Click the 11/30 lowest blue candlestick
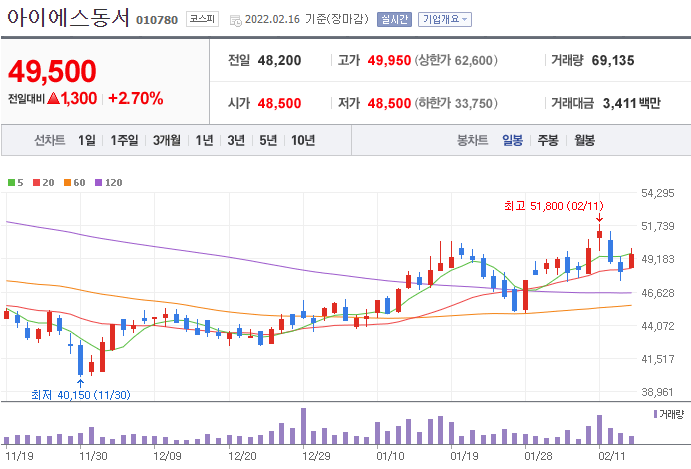Viewport: 691px width, 469px height. tap(80, 359)
